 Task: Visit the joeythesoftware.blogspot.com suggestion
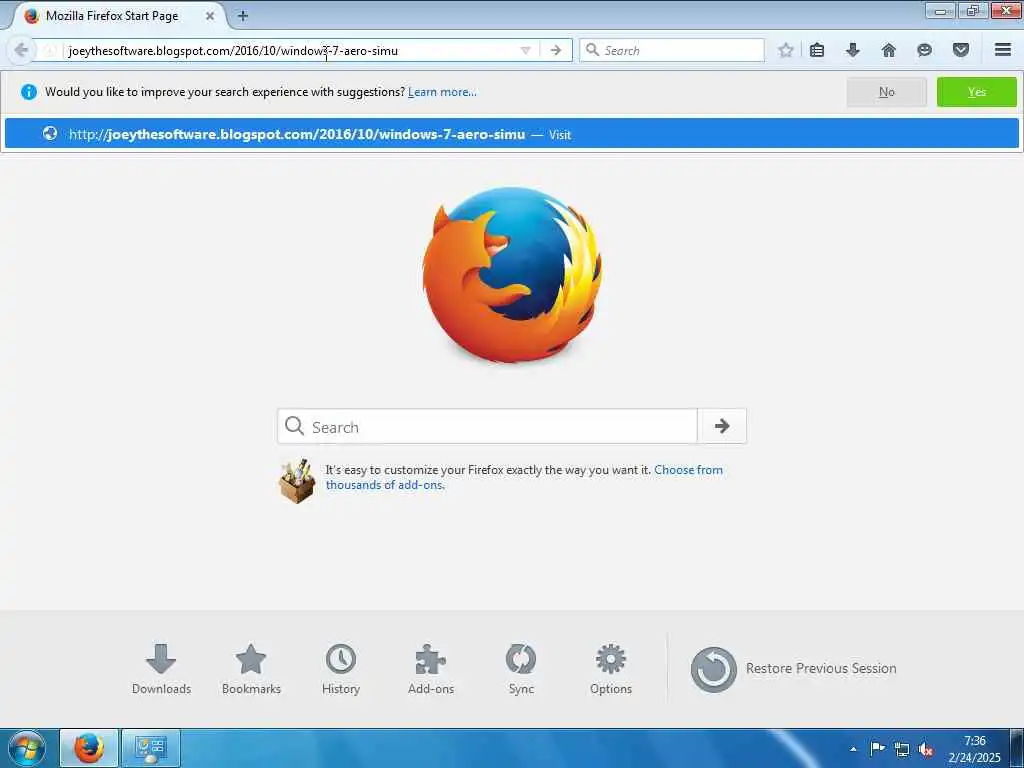tap(511, 134)
